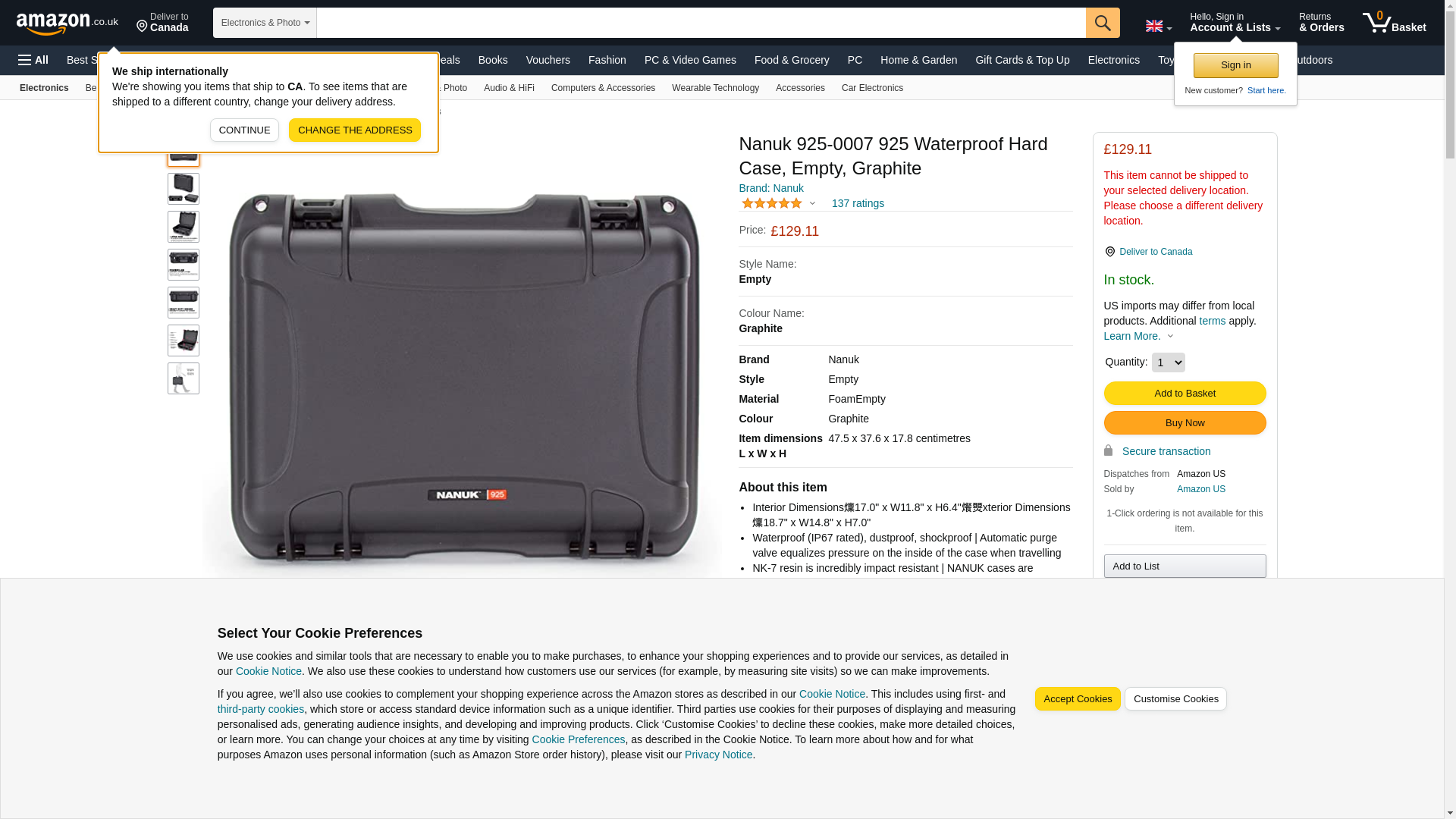Open the basket cart icon
Image resolution: width=1456 pixels, height=819 pixels.
(x=1394, y=23)
